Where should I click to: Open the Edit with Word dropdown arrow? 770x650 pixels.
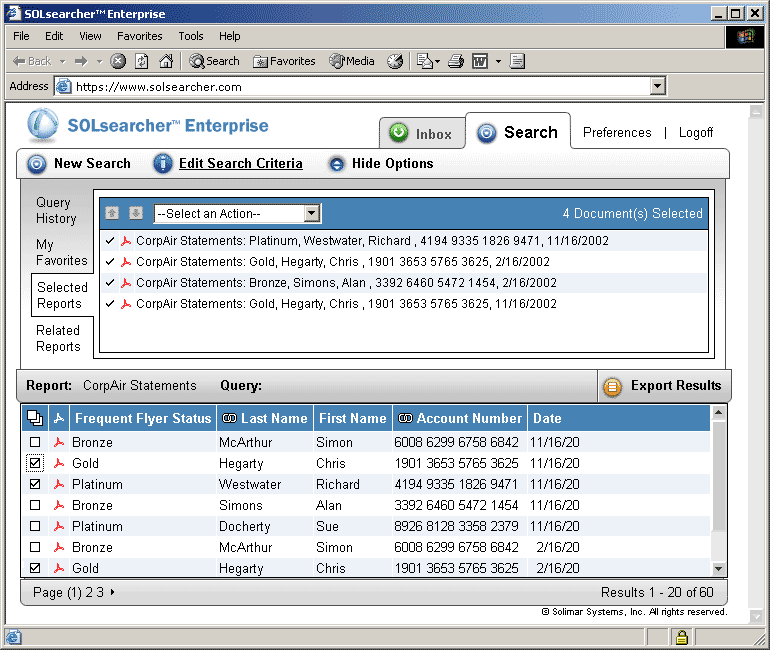[498, 62]
